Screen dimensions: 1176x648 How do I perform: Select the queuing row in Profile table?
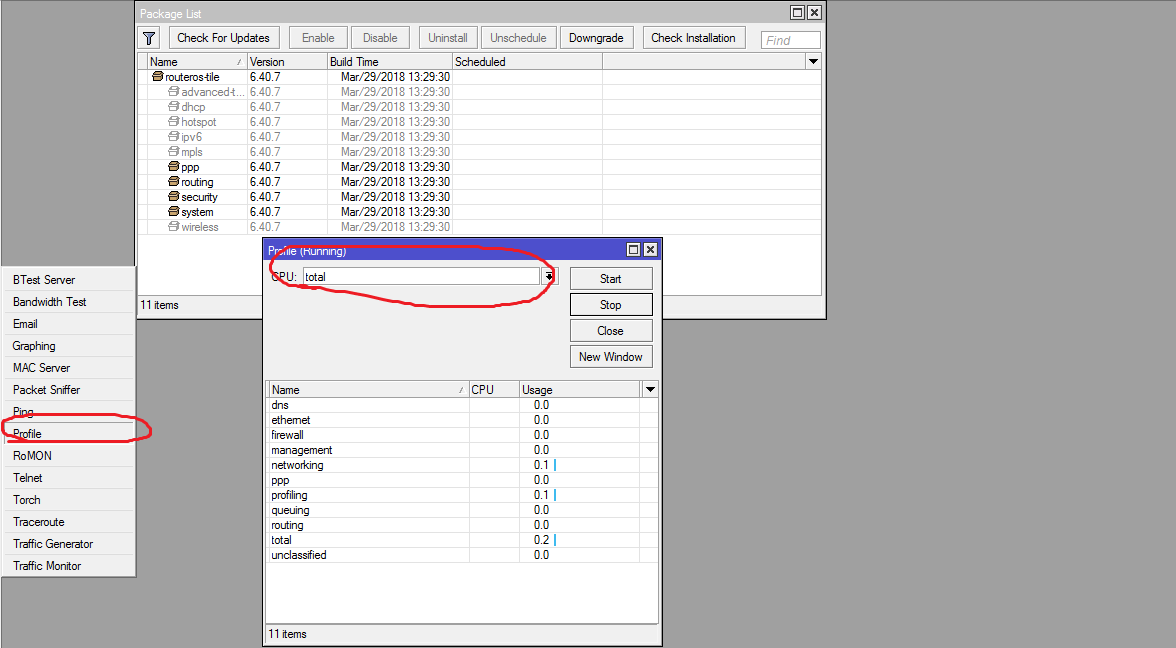point(462,510)
